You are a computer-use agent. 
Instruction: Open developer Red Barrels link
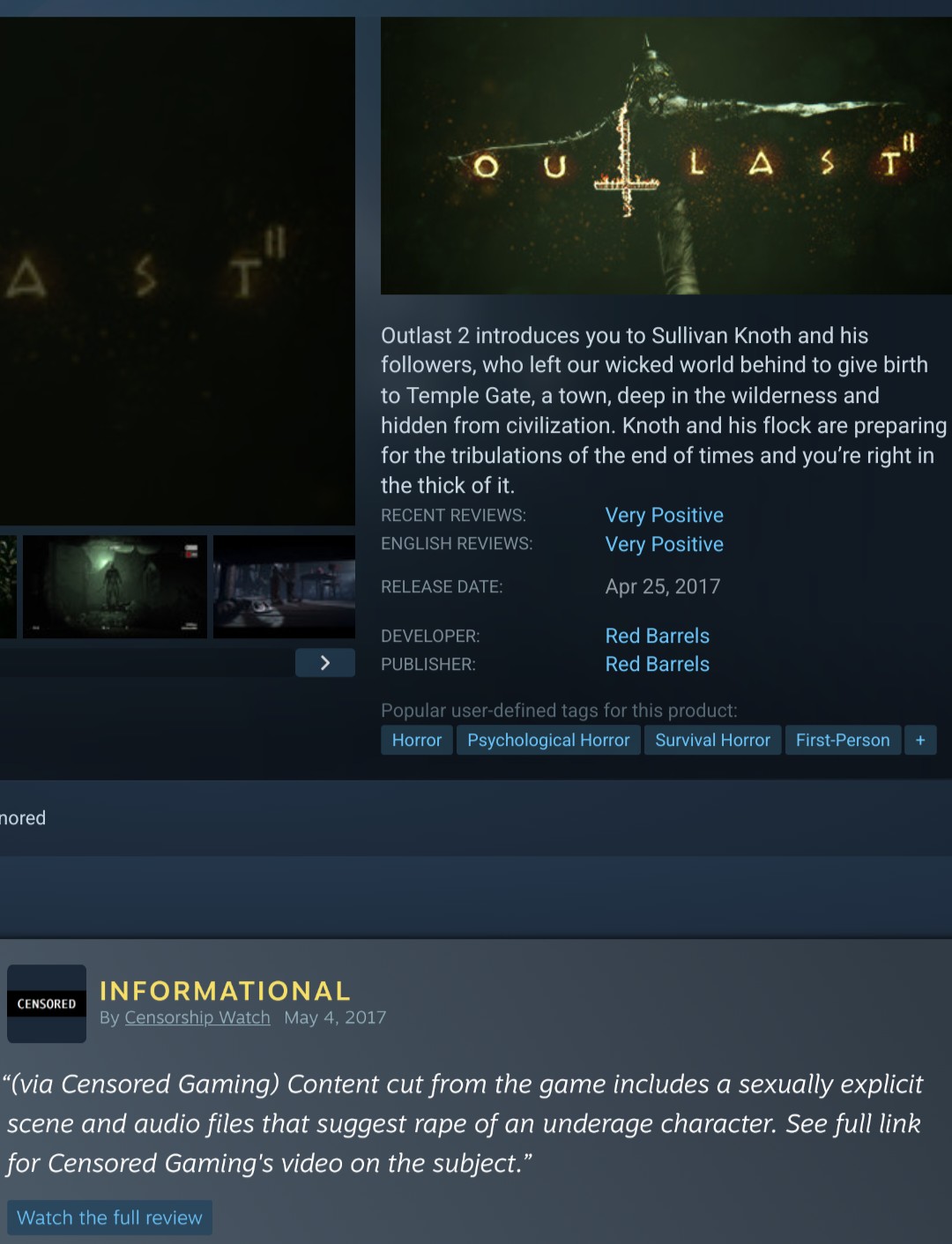[657, 636]
